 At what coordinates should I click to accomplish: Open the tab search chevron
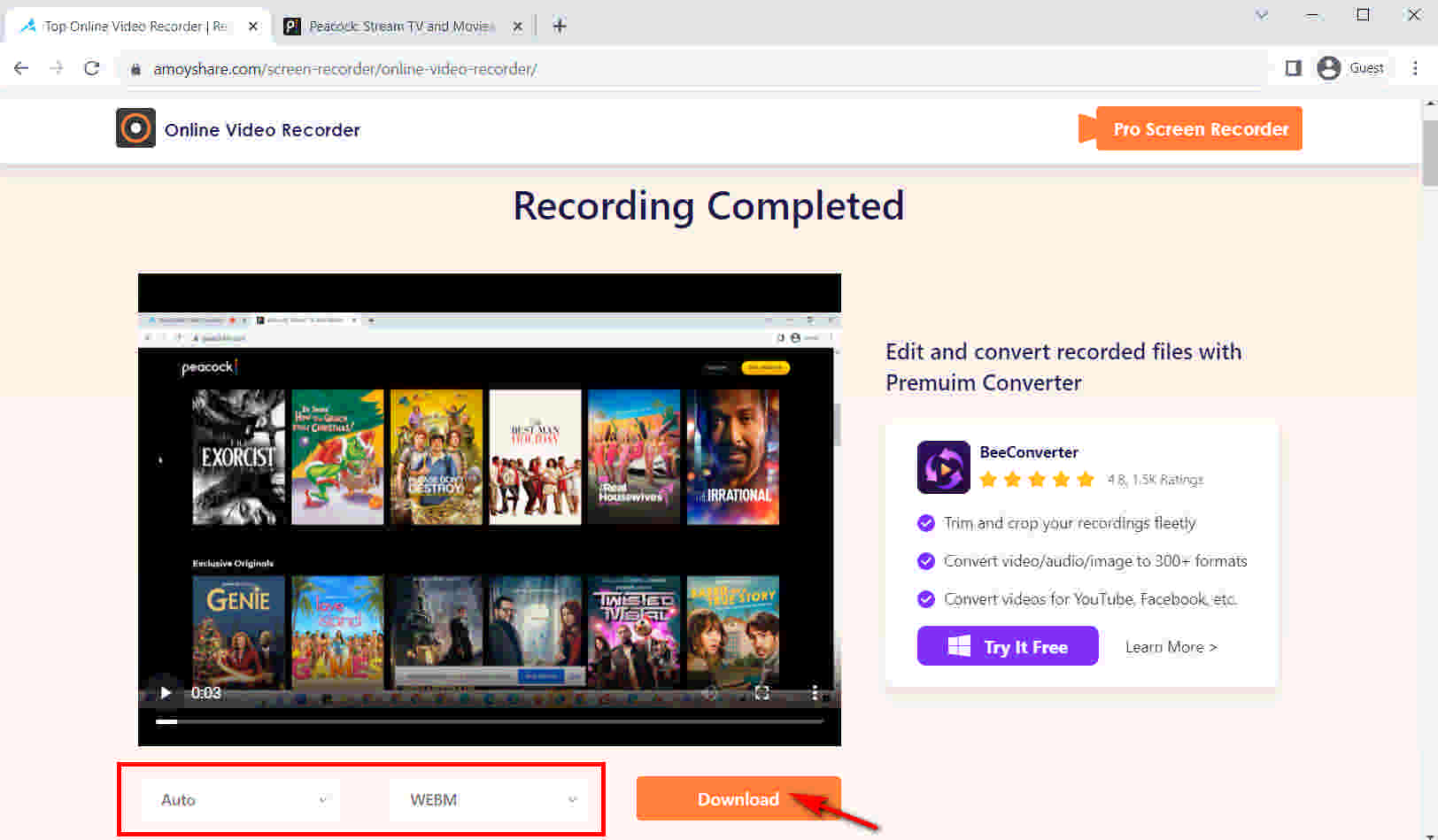point(1262,15)
